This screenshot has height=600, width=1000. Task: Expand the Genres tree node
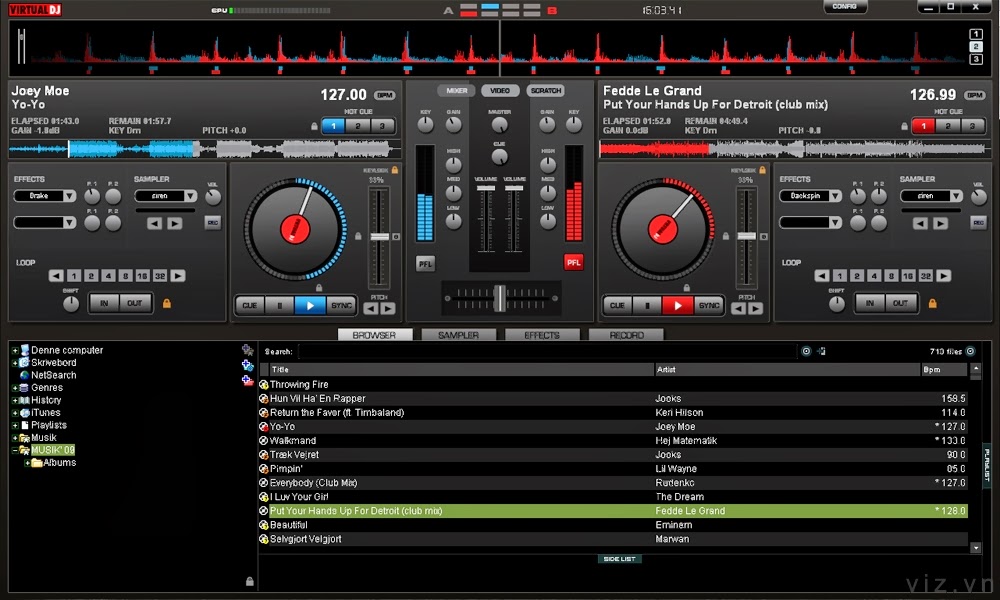[15, 388]
